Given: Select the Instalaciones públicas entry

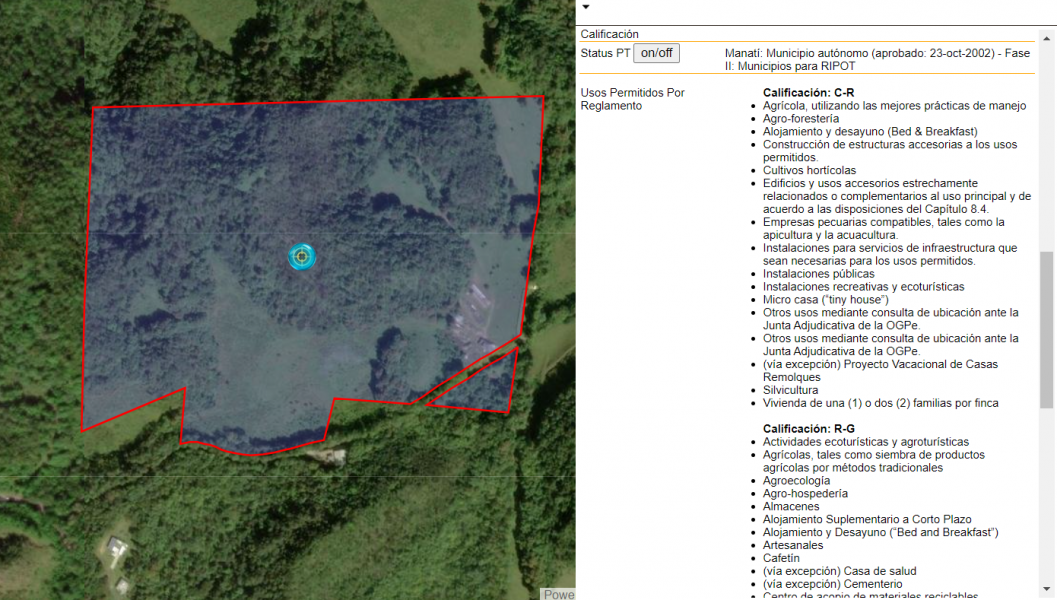Looking at the screenshot, I should [818, 273].
